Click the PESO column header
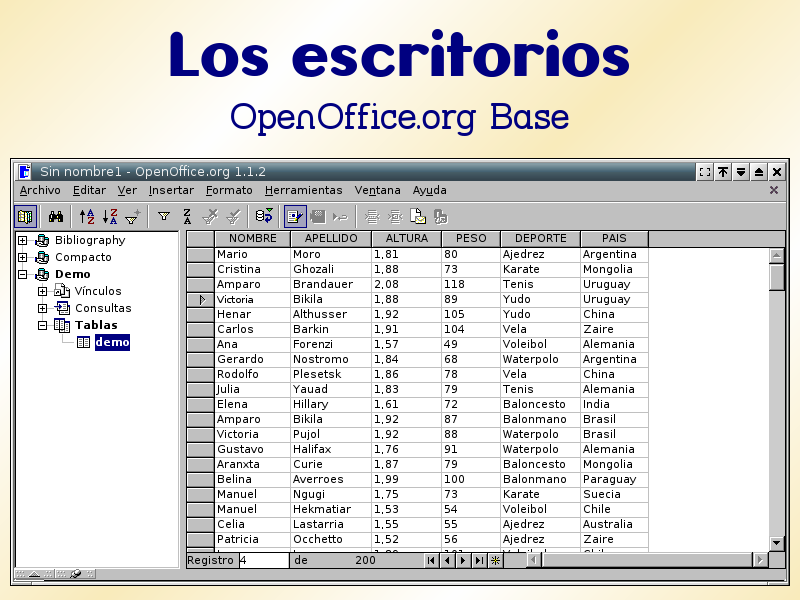Viewport: 800px width, 600px height. click(x=471, y=238)
